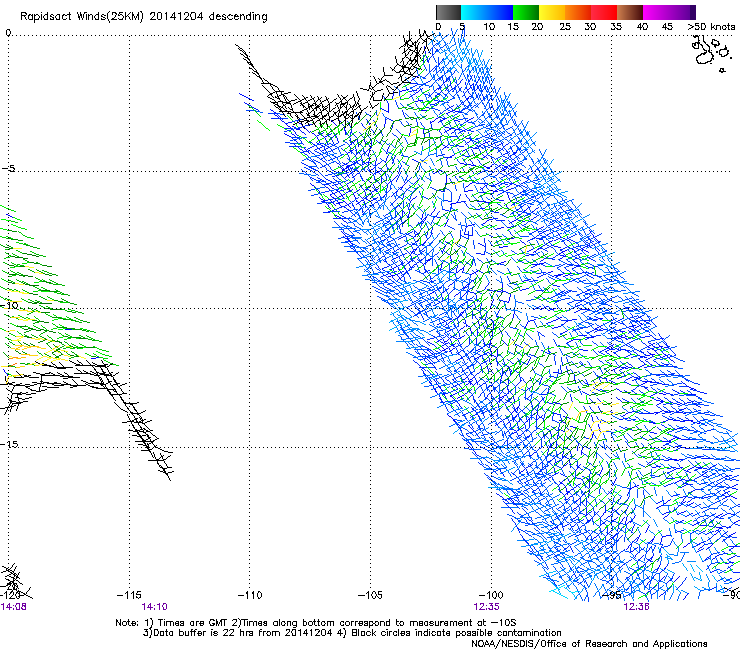Click the swath time label '14:10'
Image resolution: width=740 pixels, height=650 pixels.
click(154, 607)
